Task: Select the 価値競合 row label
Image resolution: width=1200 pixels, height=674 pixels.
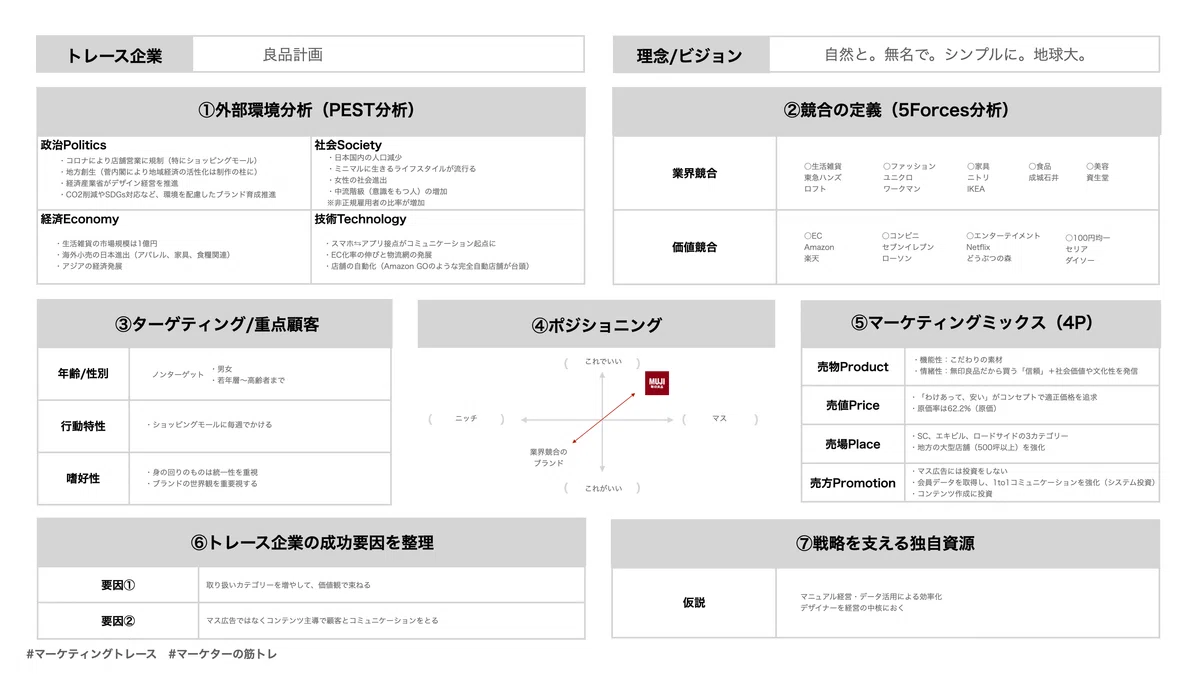Action: 694,246
